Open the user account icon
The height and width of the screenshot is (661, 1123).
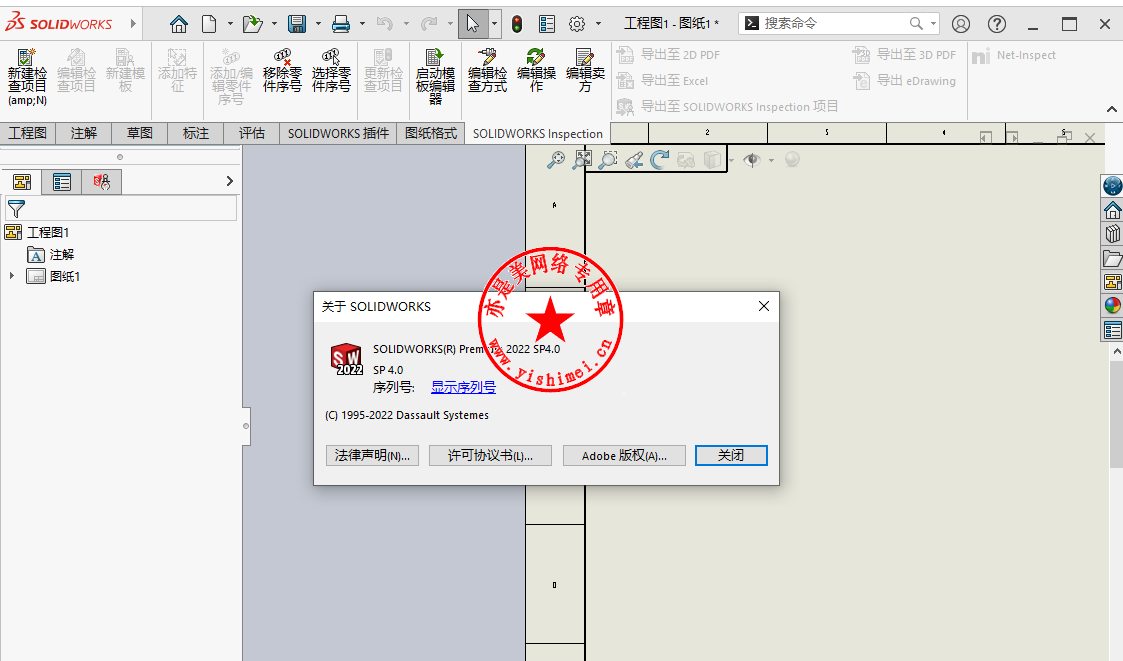[x=961, y=24]
